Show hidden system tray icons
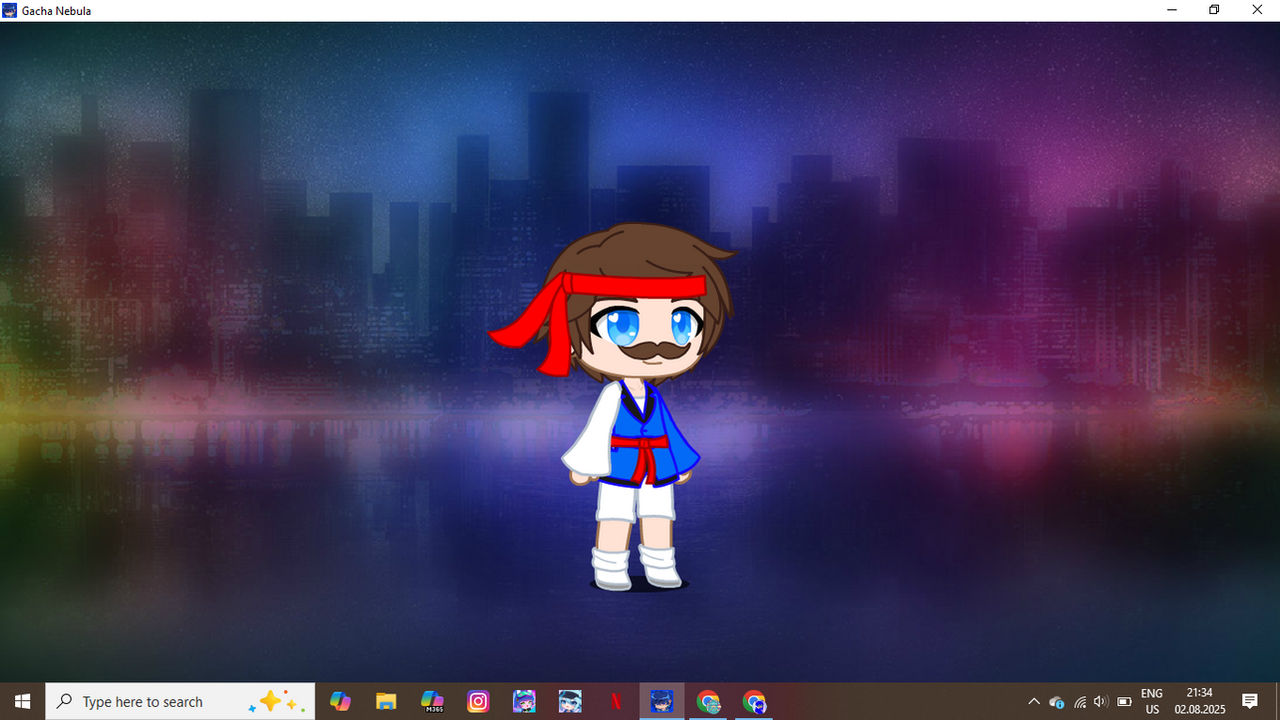Viewport: 1280px width, 720px height. [x=1034, y=702]
